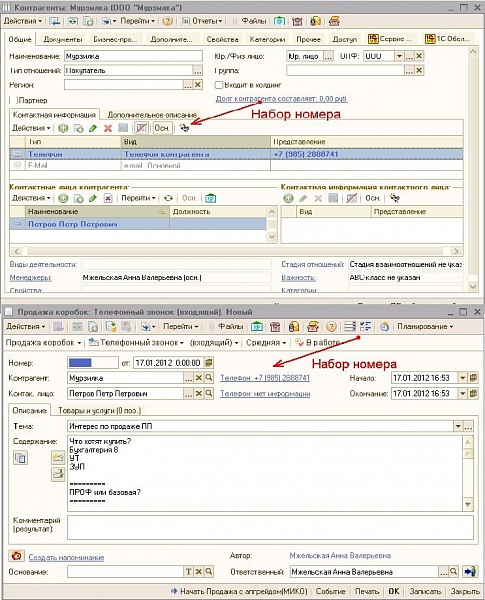Open the Перейти dropdown in Контрагенты toolbar

(x=138, y=21)
